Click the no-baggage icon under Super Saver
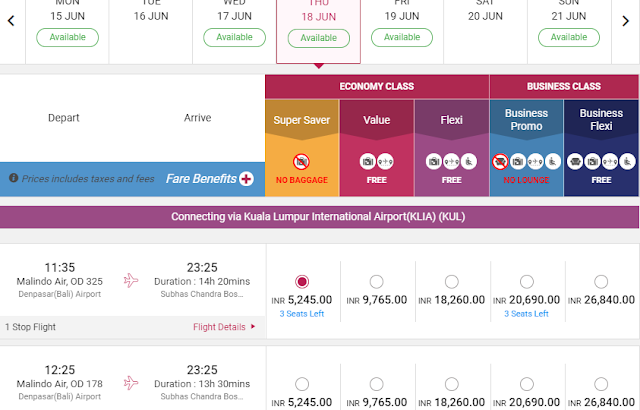 tap(301, 162)
